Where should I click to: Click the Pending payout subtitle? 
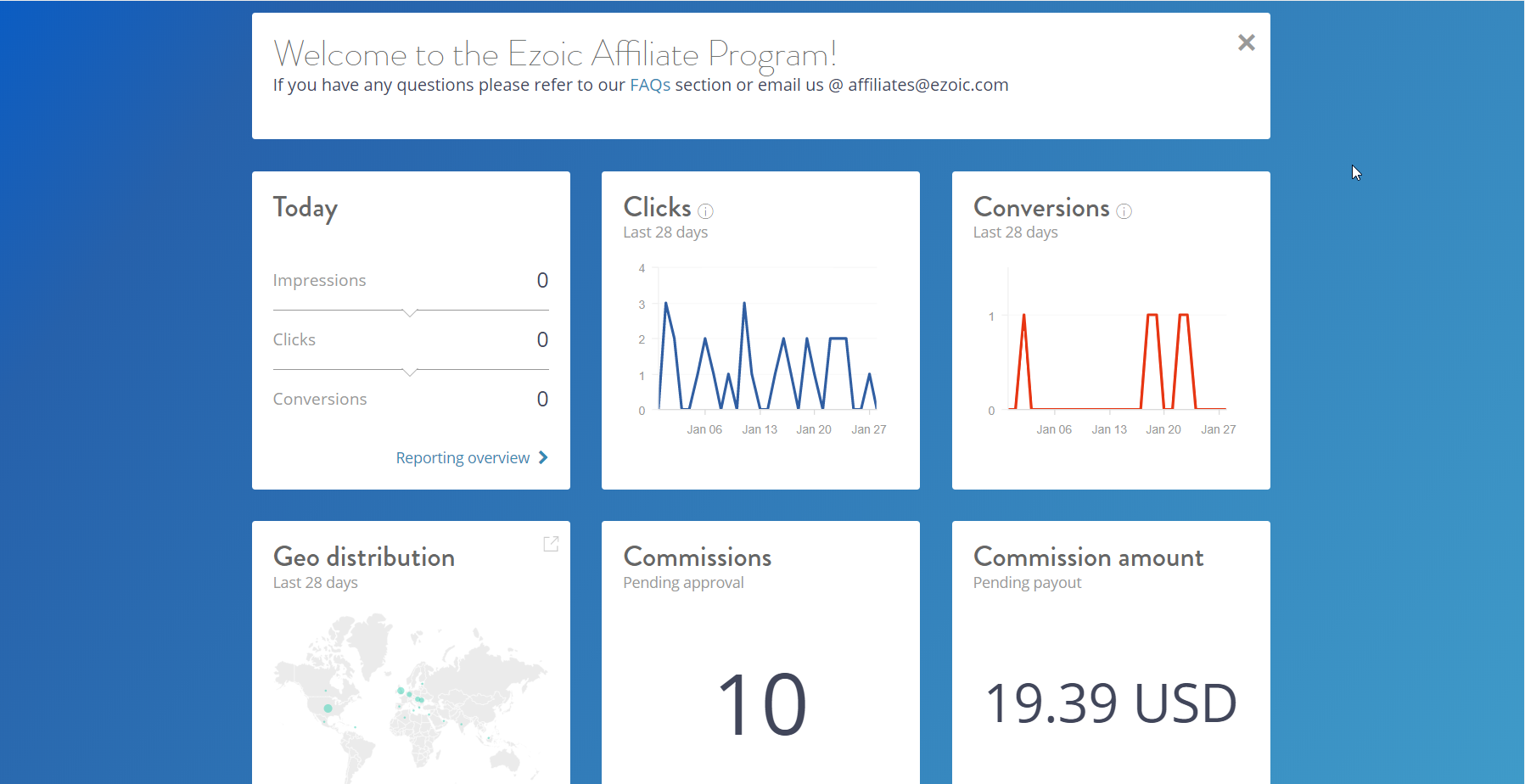1027,583
